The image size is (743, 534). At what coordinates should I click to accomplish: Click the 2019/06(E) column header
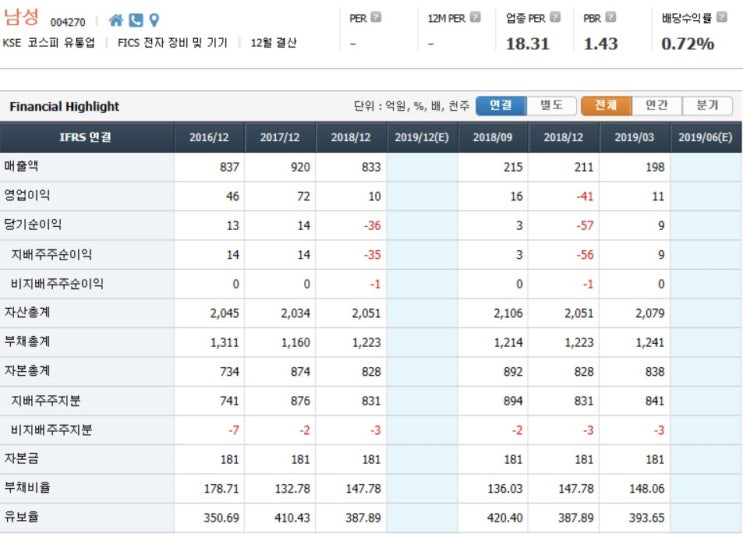705,137
